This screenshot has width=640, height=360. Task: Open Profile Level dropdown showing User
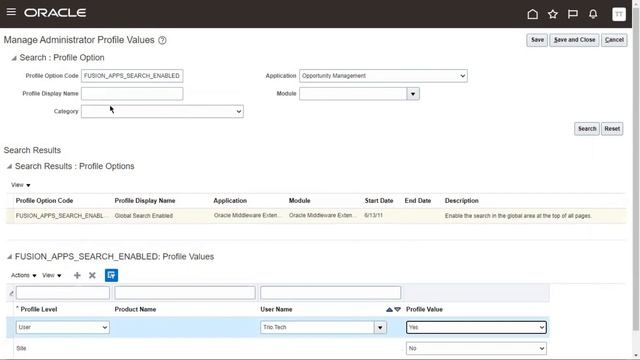coord(62,327)
